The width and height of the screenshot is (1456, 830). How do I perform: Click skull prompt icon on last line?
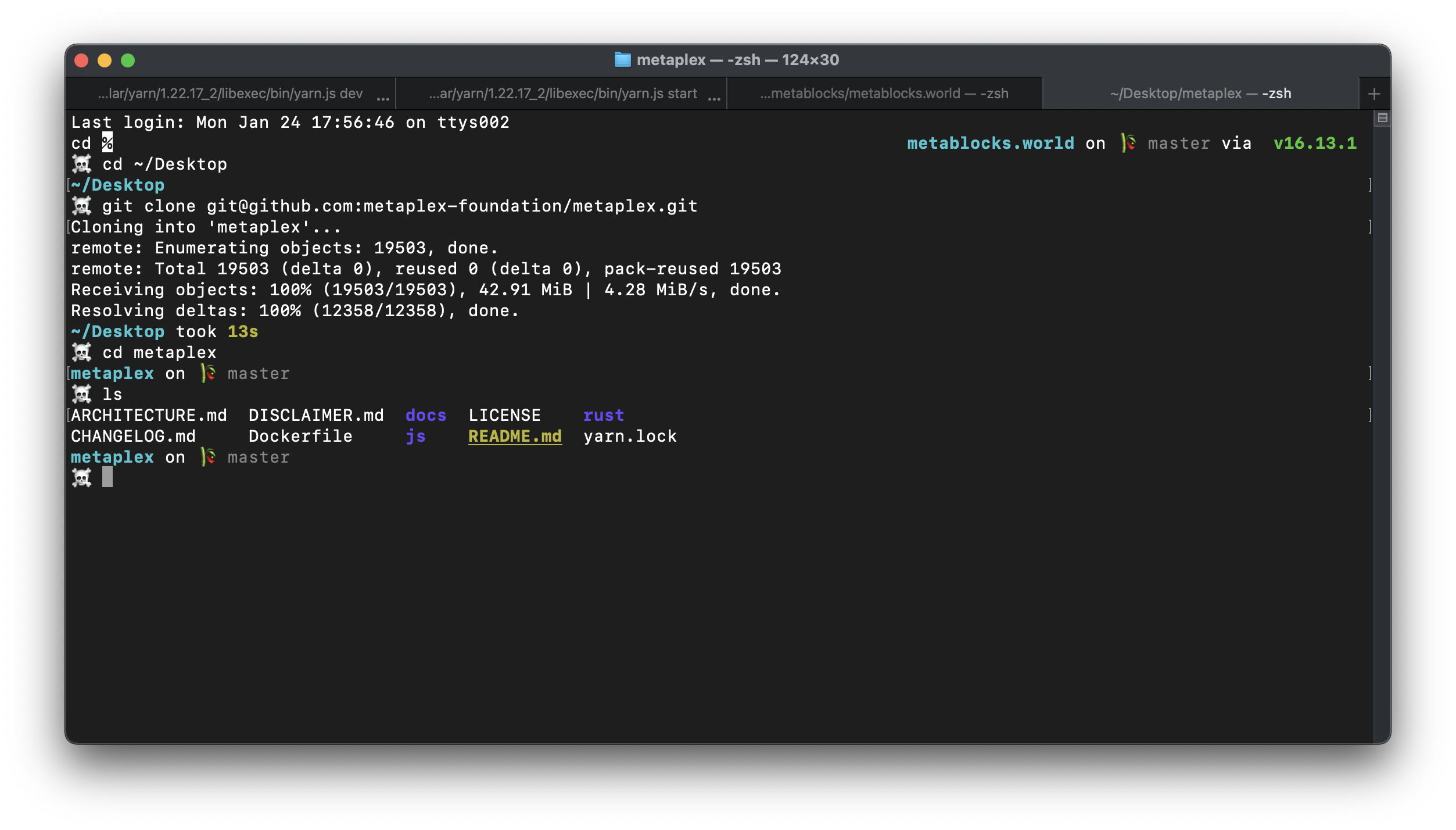[x=82, y=478]
